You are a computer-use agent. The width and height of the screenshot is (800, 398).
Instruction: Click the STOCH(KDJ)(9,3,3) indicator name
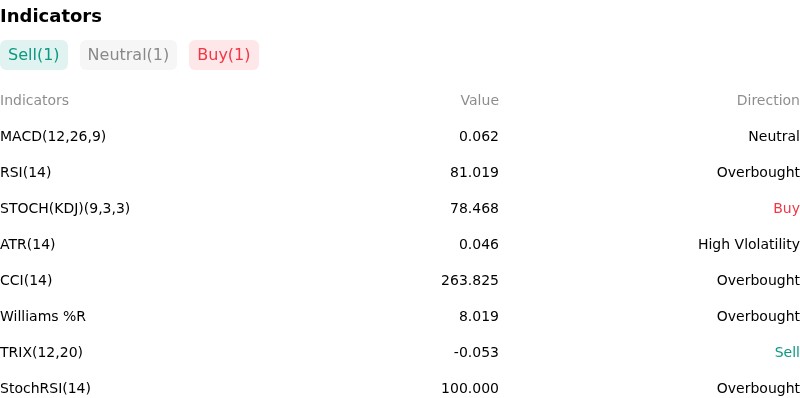click(x=65, y=209)
